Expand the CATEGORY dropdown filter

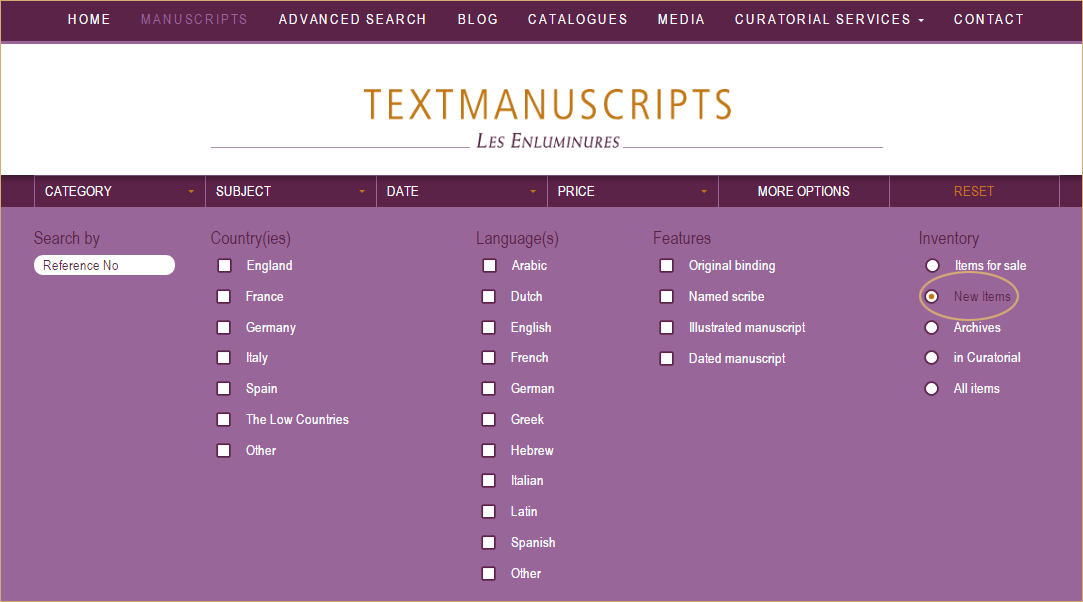[119, 191]
